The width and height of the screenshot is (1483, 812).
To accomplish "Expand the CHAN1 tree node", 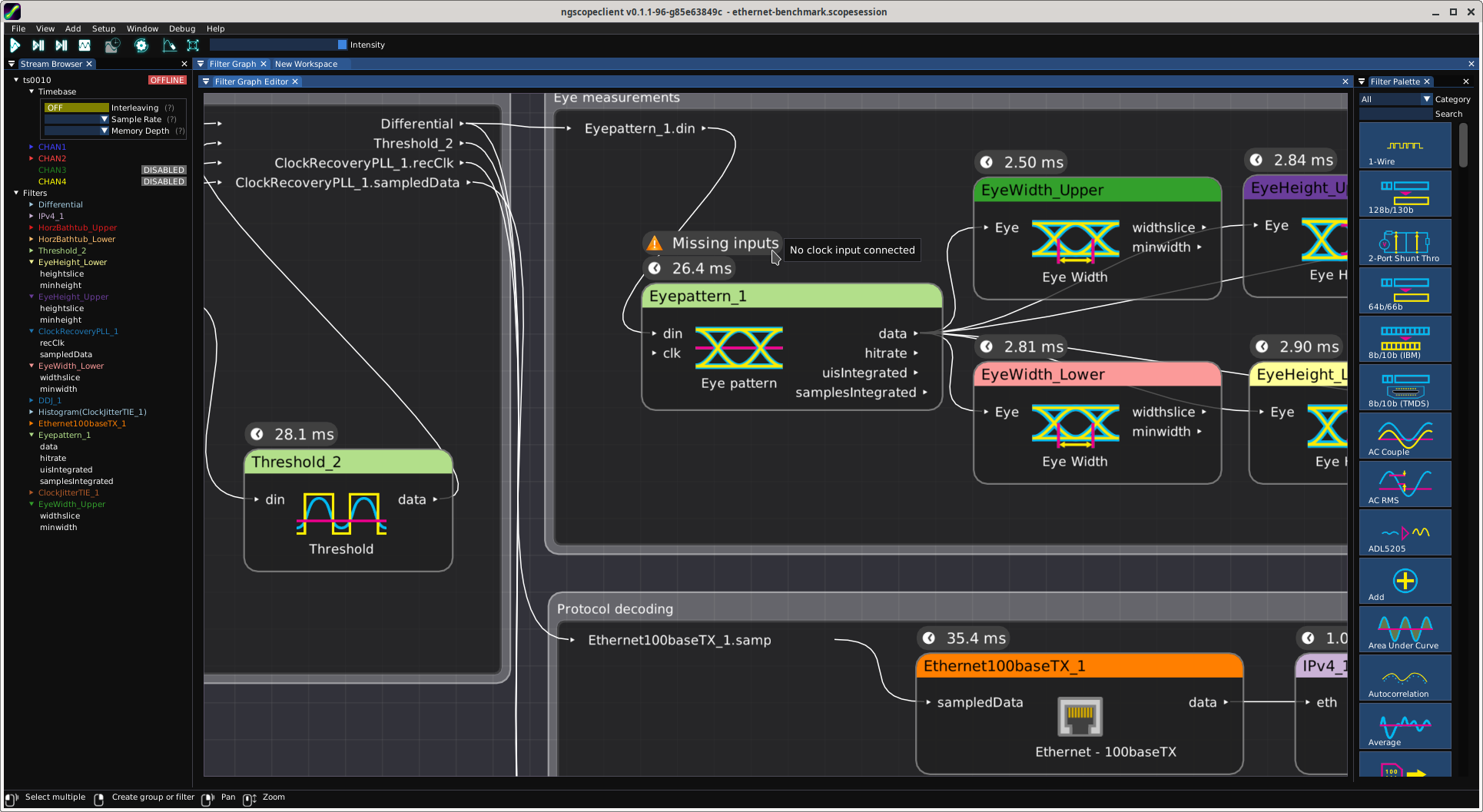I will pos(32,147).
